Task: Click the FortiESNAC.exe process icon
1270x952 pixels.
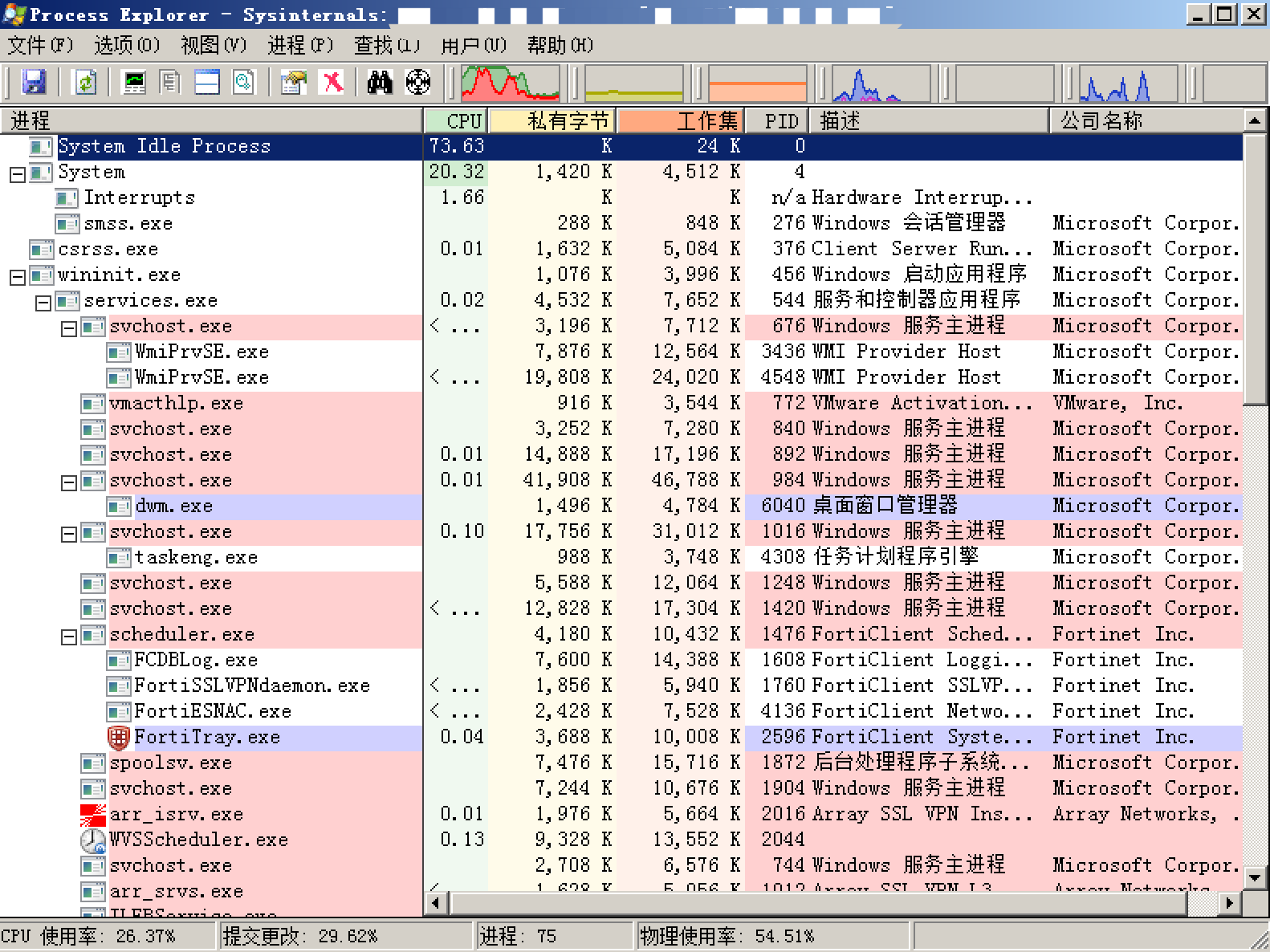Action: pos(119,712)
